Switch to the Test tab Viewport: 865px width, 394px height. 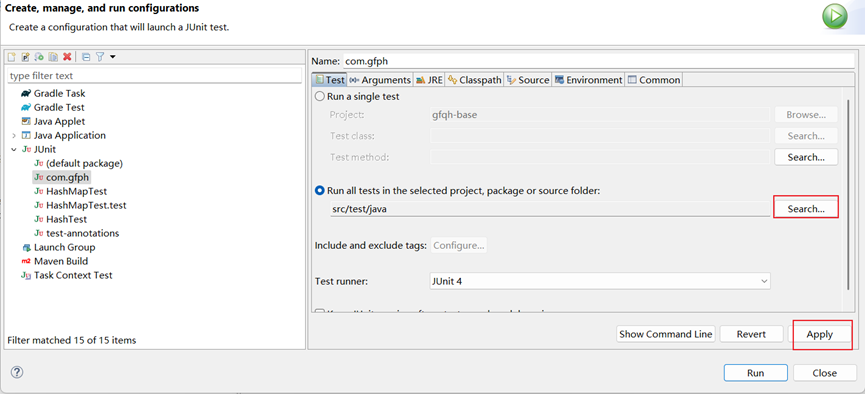pyautogui.click(x=330, y=80)
